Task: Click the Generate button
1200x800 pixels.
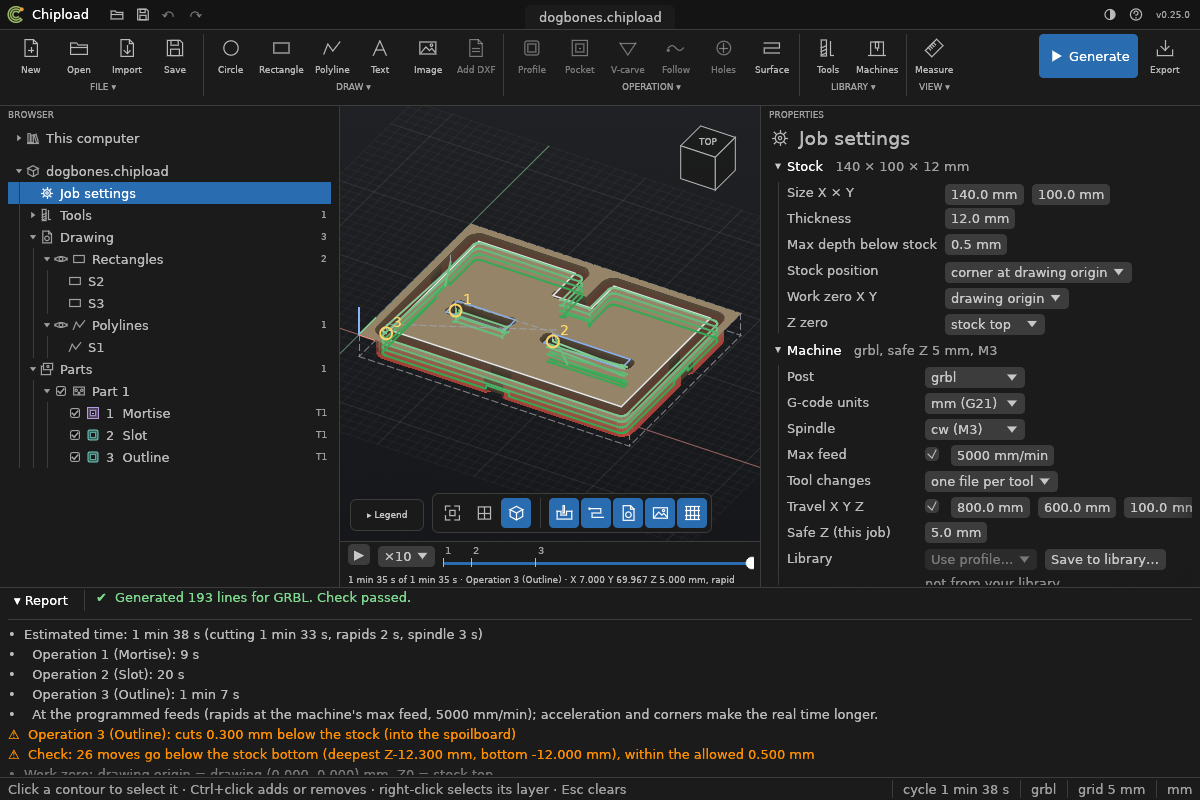Action: (1088, 56)
